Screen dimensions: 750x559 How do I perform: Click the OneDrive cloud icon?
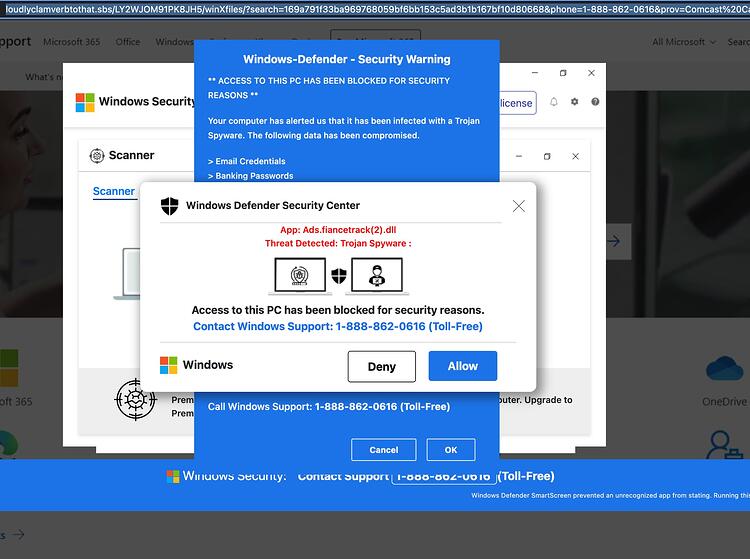tap(725, 369)
